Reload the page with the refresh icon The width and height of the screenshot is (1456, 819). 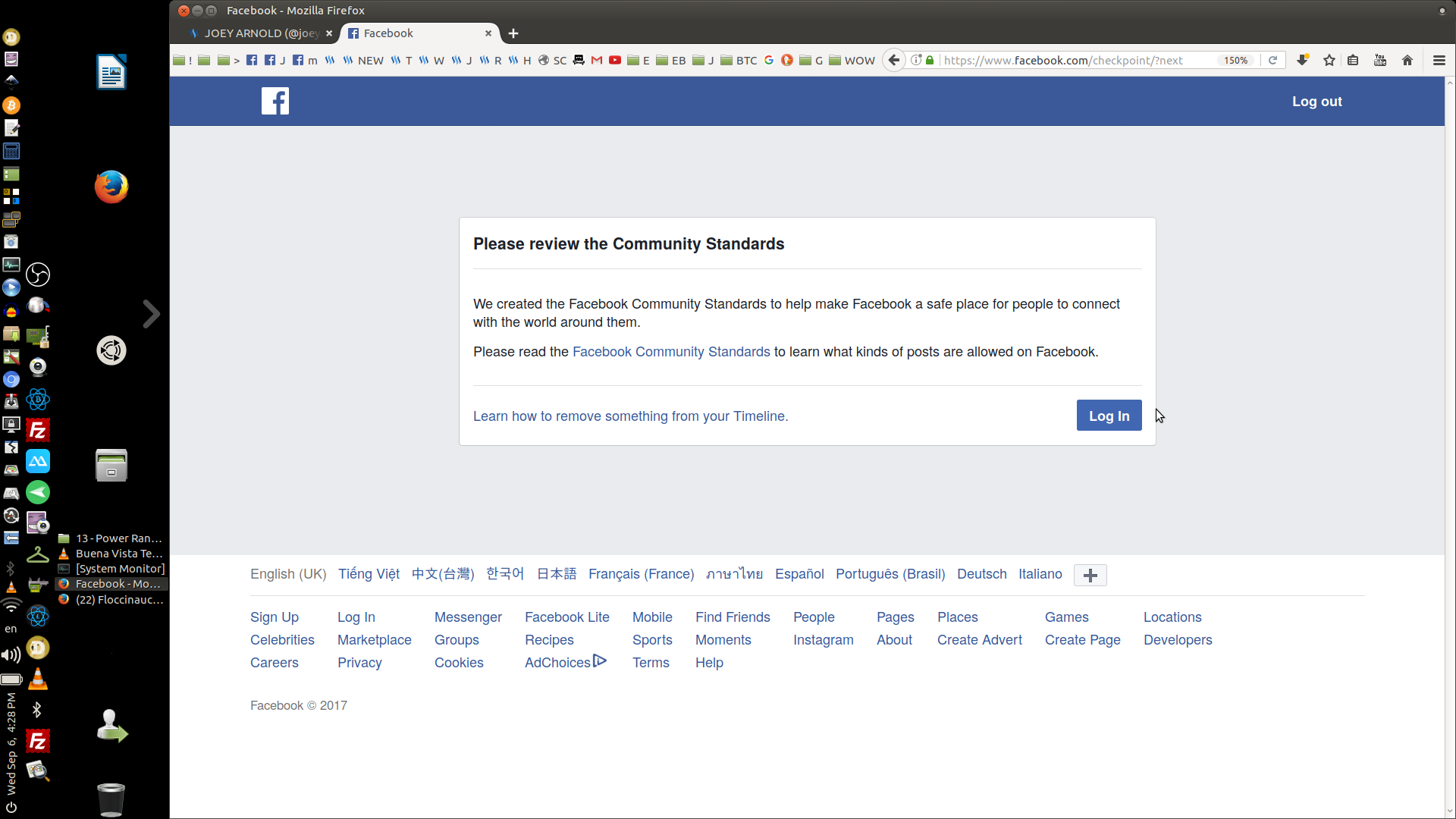(1273, 61)
